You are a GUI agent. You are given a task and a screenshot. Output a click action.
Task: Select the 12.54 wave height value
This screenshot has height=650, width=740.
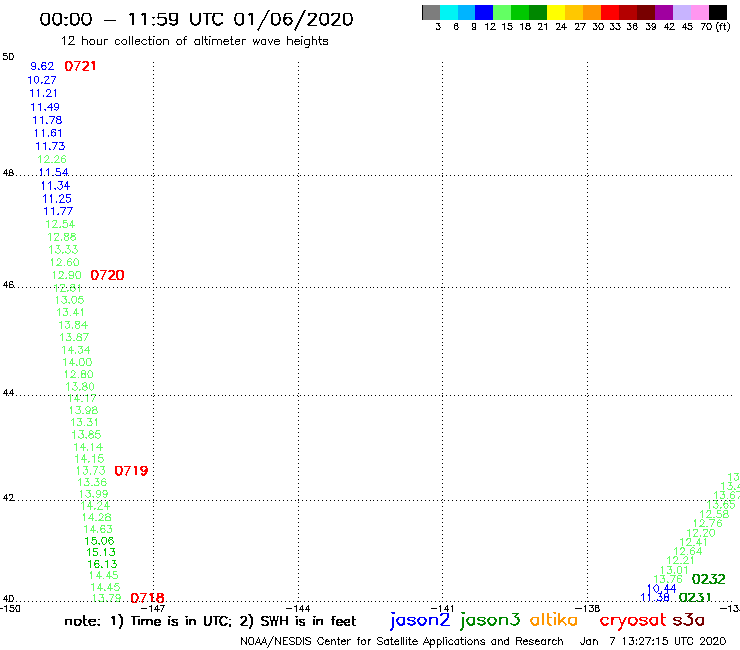[60, 224]
